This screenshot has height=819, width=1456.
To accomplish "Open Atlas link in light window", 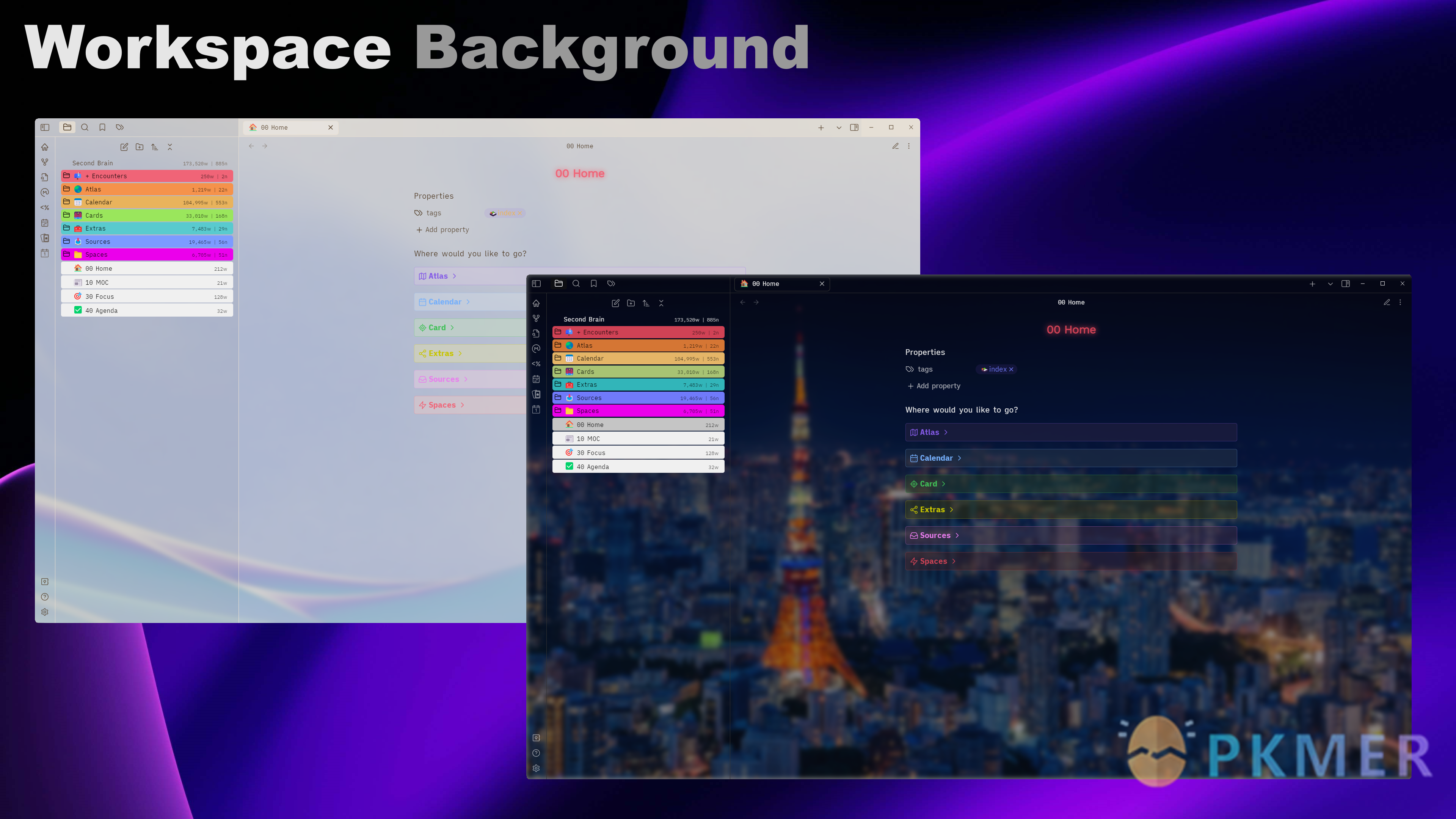I will pos(438,276).
